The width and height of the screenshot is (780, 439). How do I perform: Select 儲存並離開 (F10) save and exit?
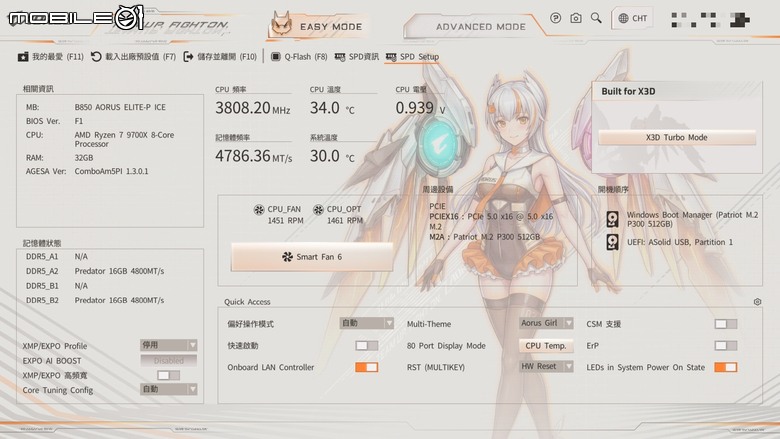click(220, 57)
